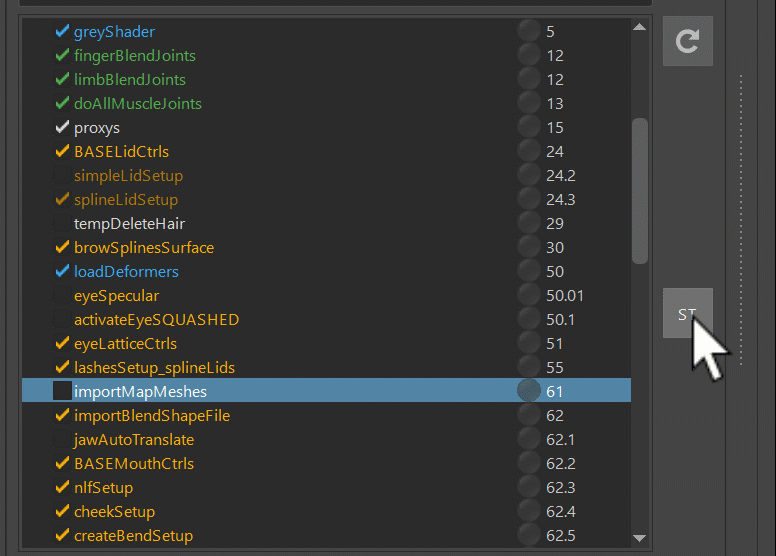The width and height of the screenshot is (776, 556).
Task: Click the status circle in the doAllMuscleJoints row
Action: pyautogui.click(x=529, y=103)
